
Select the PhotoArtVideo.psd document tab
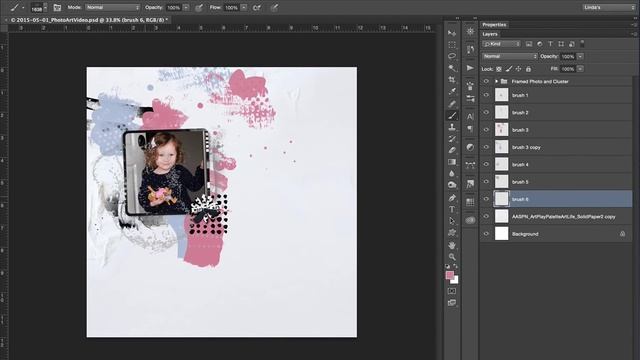coord(88,20)
